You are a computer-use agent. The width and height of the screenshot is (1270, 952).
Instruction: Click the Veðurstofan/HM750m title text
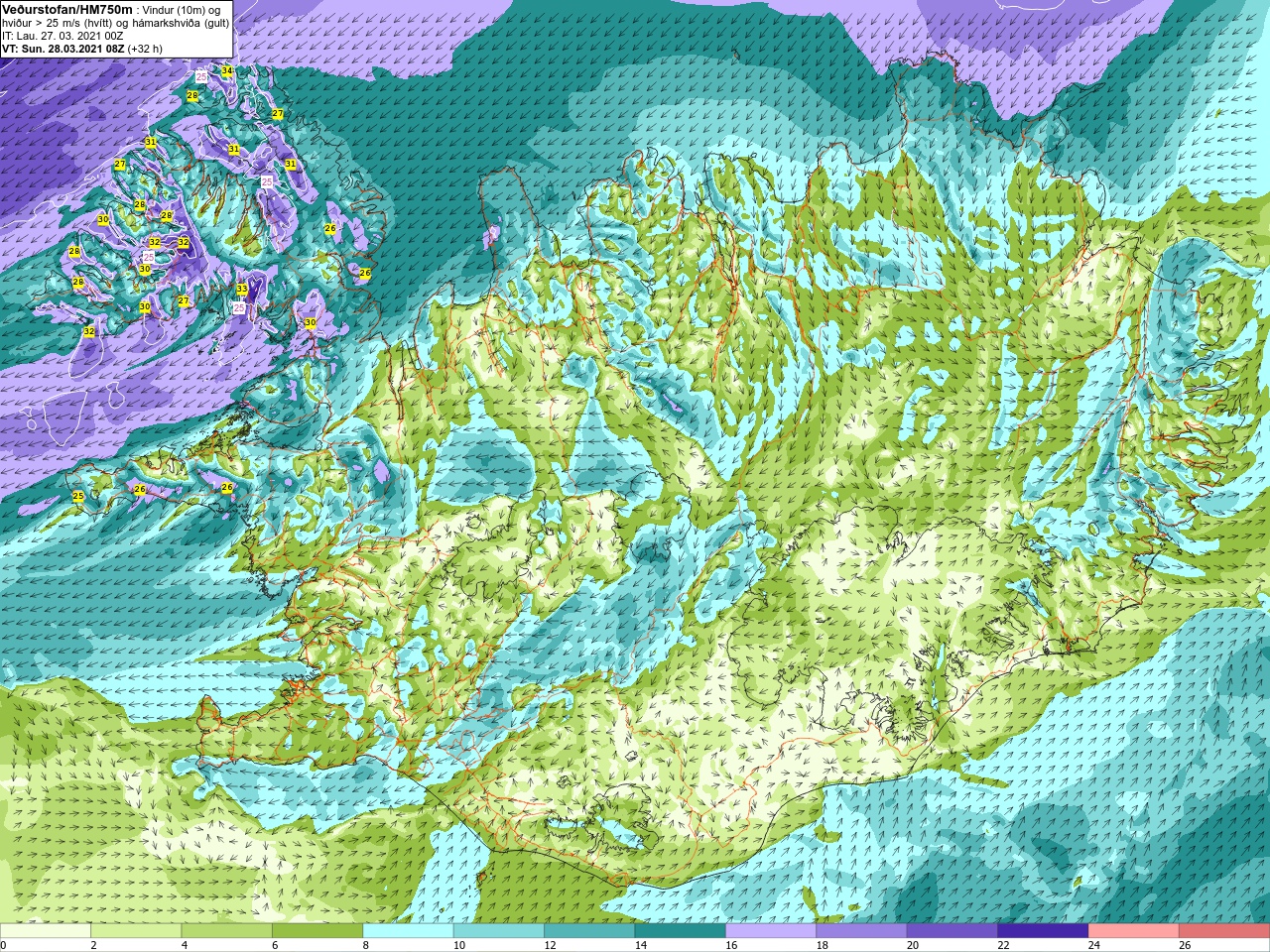(x=66, y=9)
